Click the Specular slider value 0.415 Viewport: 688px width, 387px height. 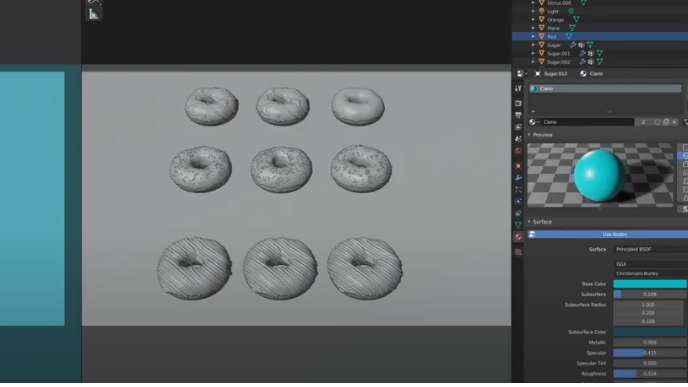tap(650, 353)
